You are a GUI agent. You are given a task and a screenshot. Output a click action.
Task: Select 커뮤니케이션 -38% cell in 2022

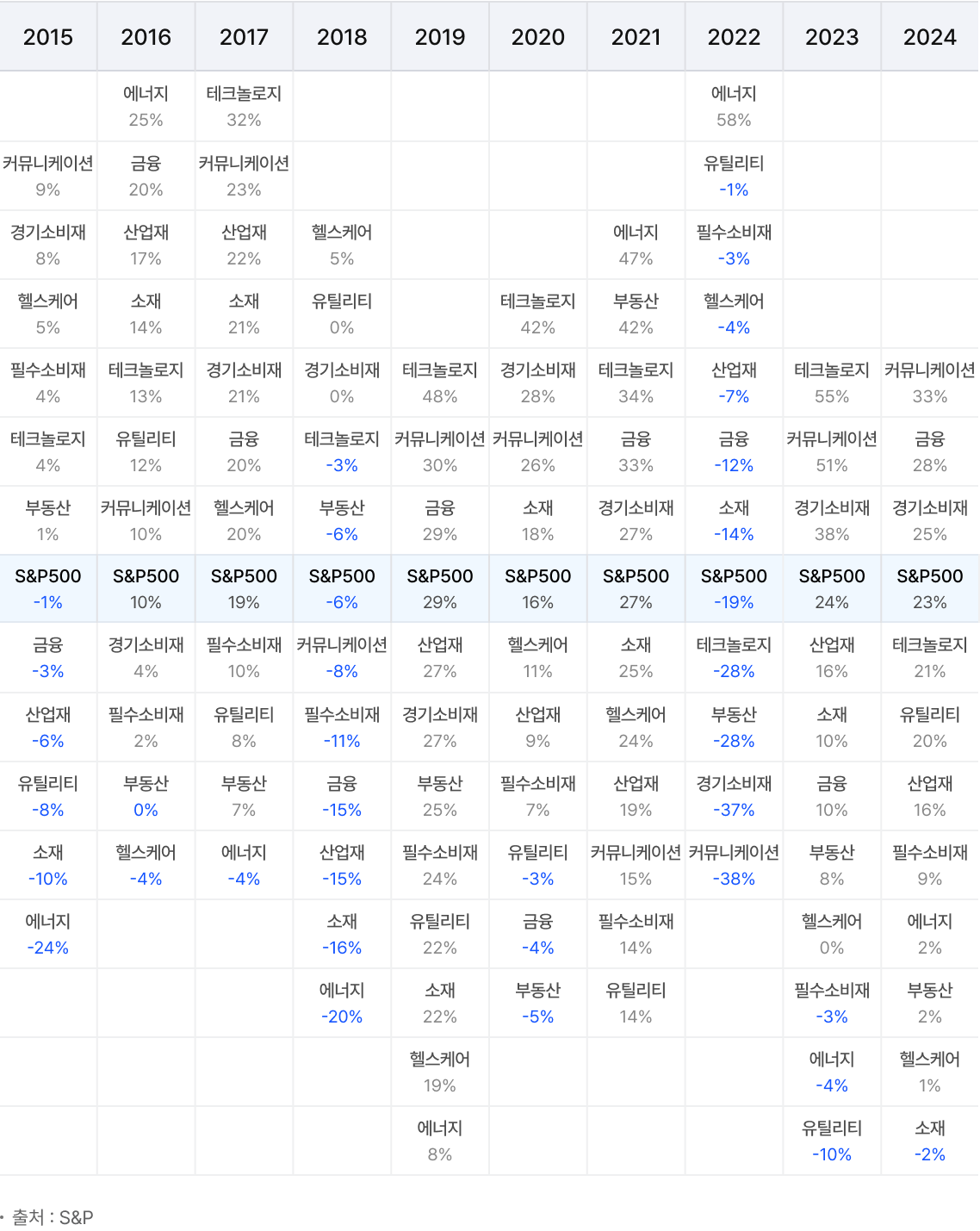point(734,866)
